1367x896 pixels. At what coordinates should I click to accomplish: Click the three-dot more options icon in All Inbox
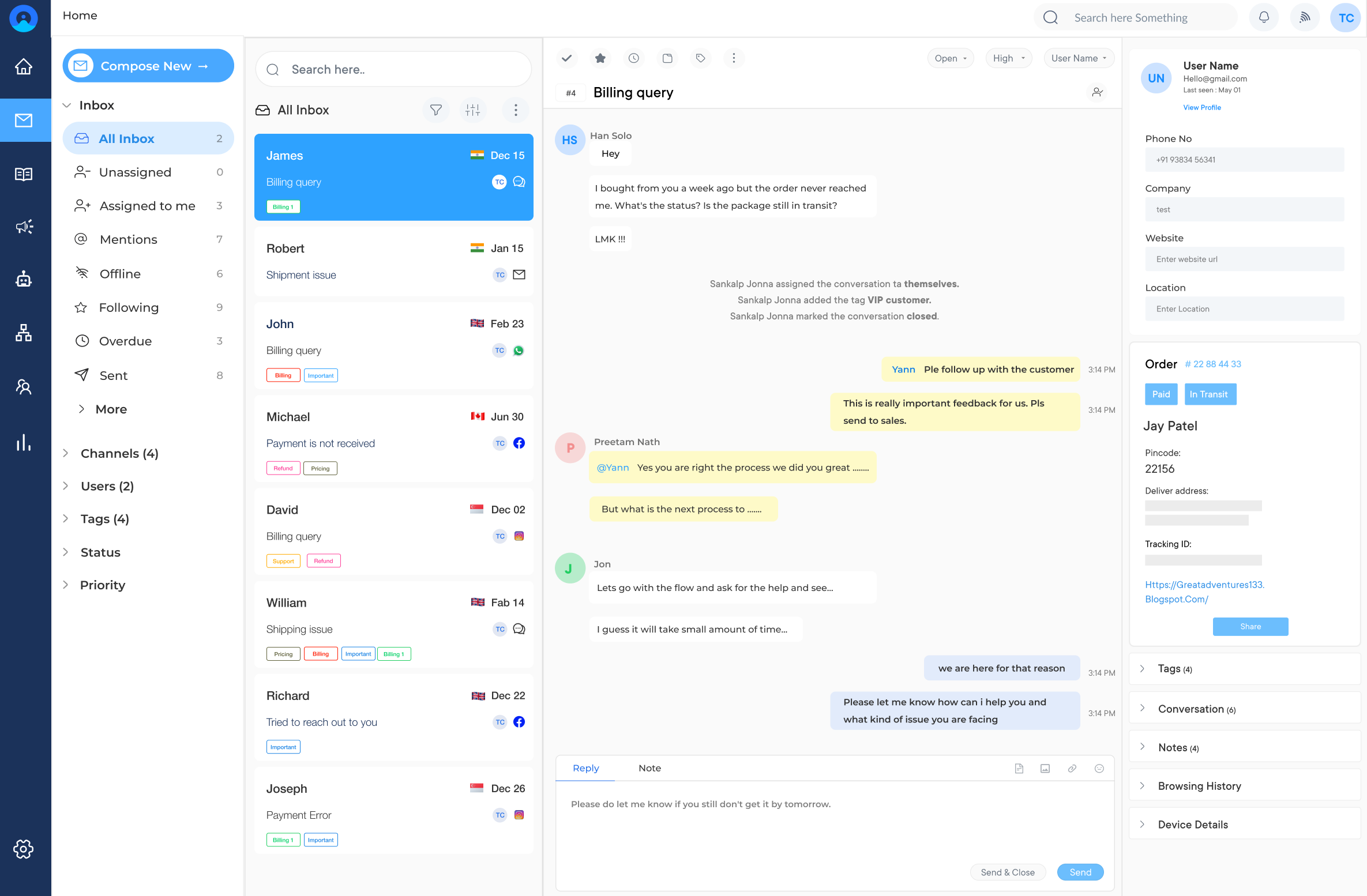[x=516, y=110]
